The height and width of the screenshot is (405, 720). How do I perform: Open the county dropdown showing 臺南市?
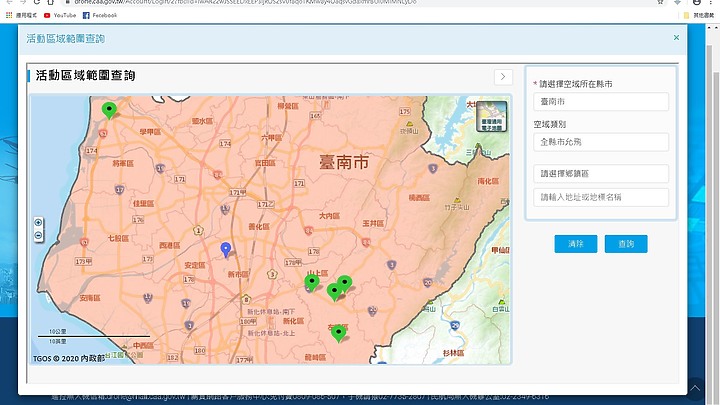tap(601, 101)
